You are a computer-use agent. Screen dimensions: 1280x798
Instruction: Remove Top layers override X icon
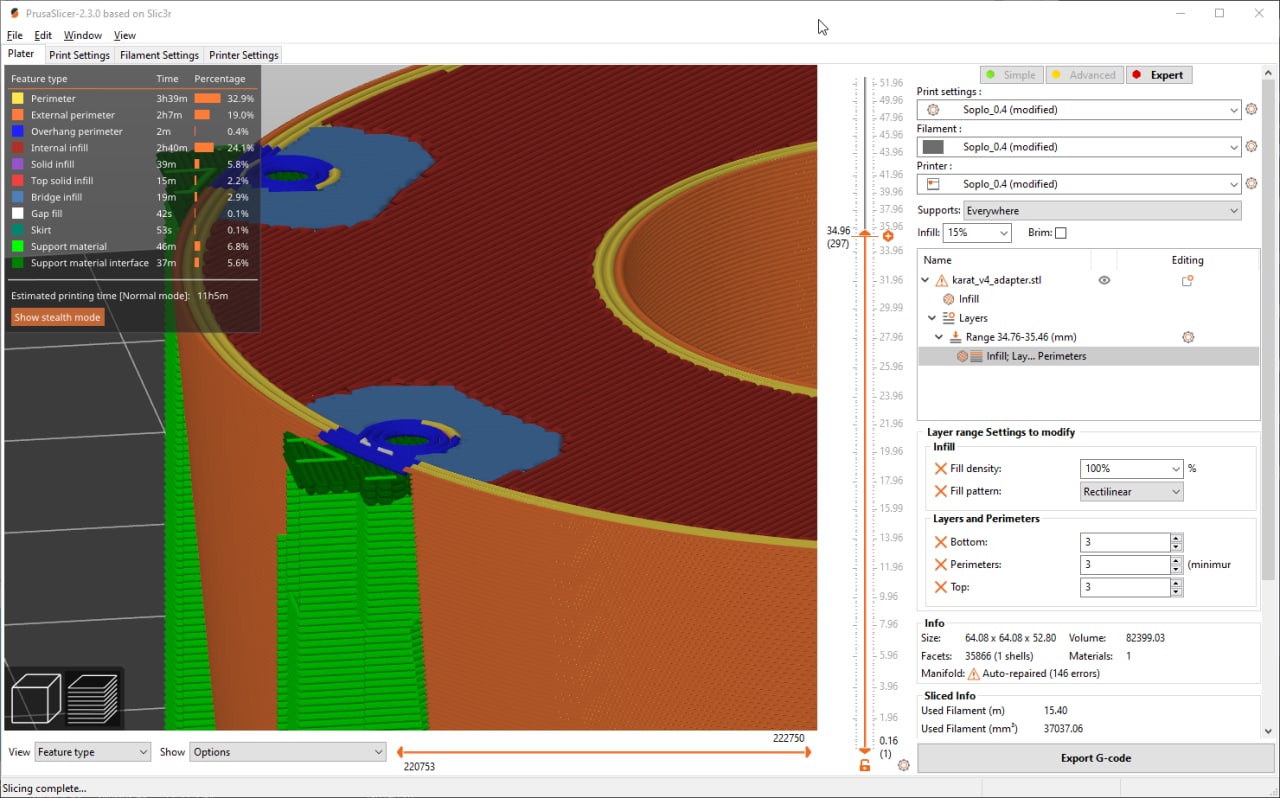tap(940, 588)
